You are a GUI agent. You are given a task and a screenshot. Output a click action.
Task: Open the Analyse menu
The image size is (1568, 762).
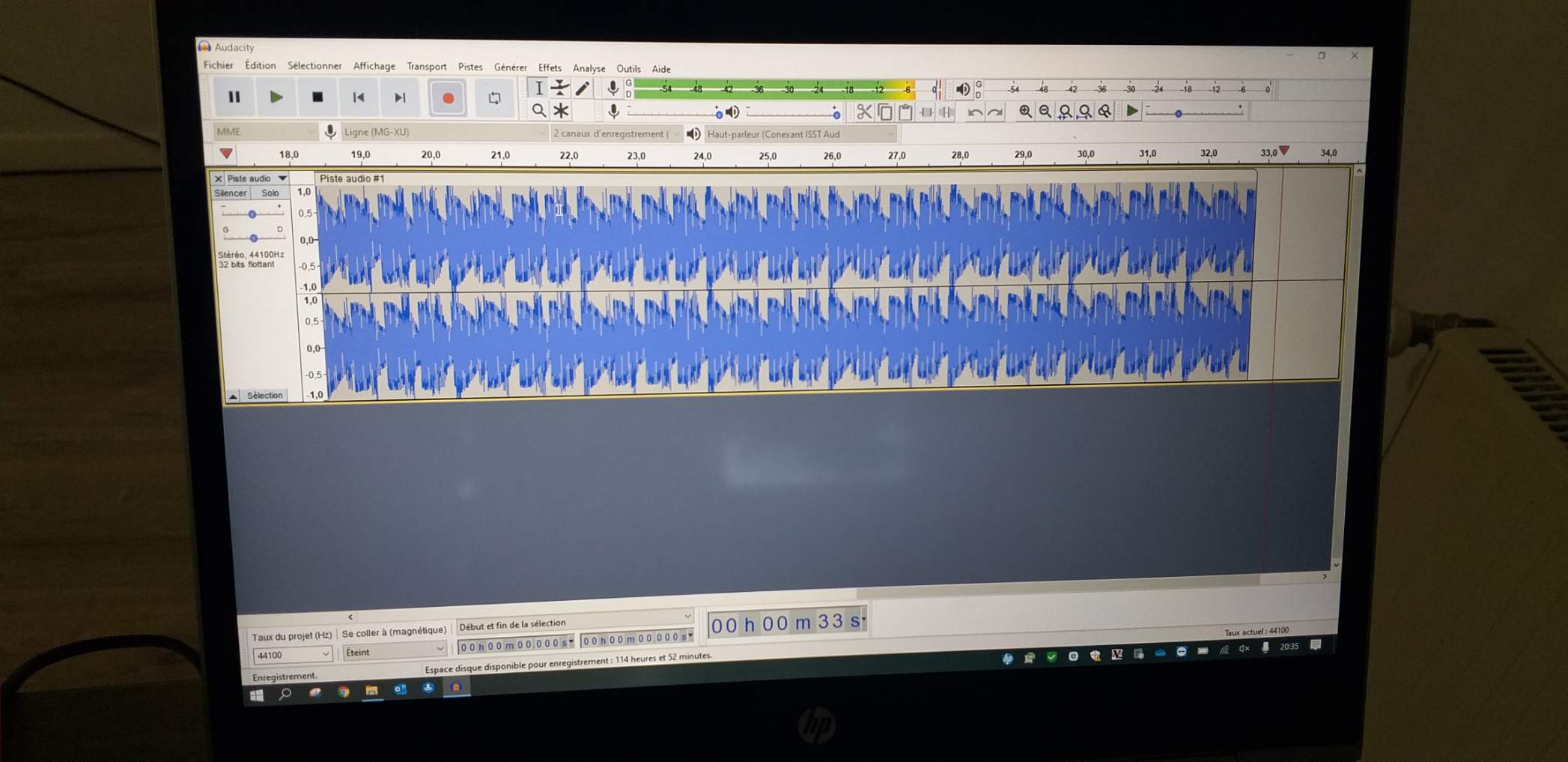pos(589,68)
